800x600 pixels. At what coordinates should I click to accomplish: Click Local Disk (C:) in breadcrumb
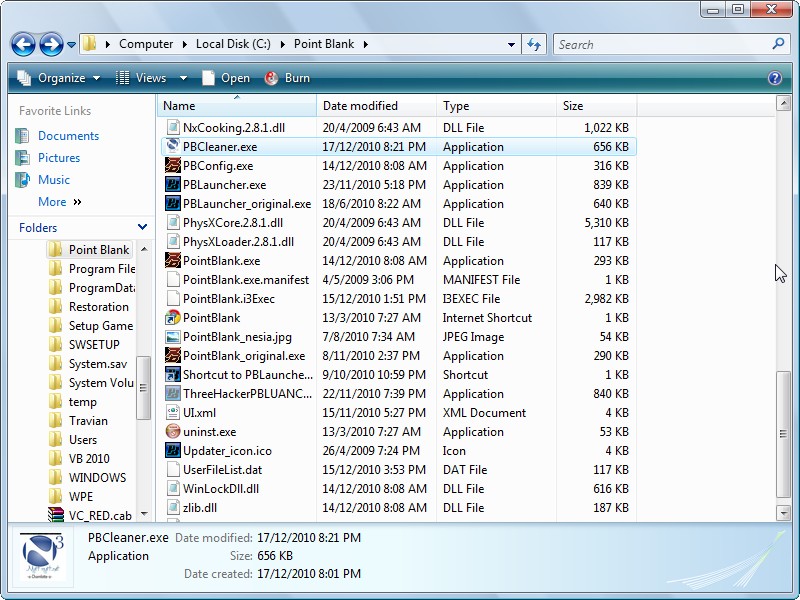tap(233, 44)
